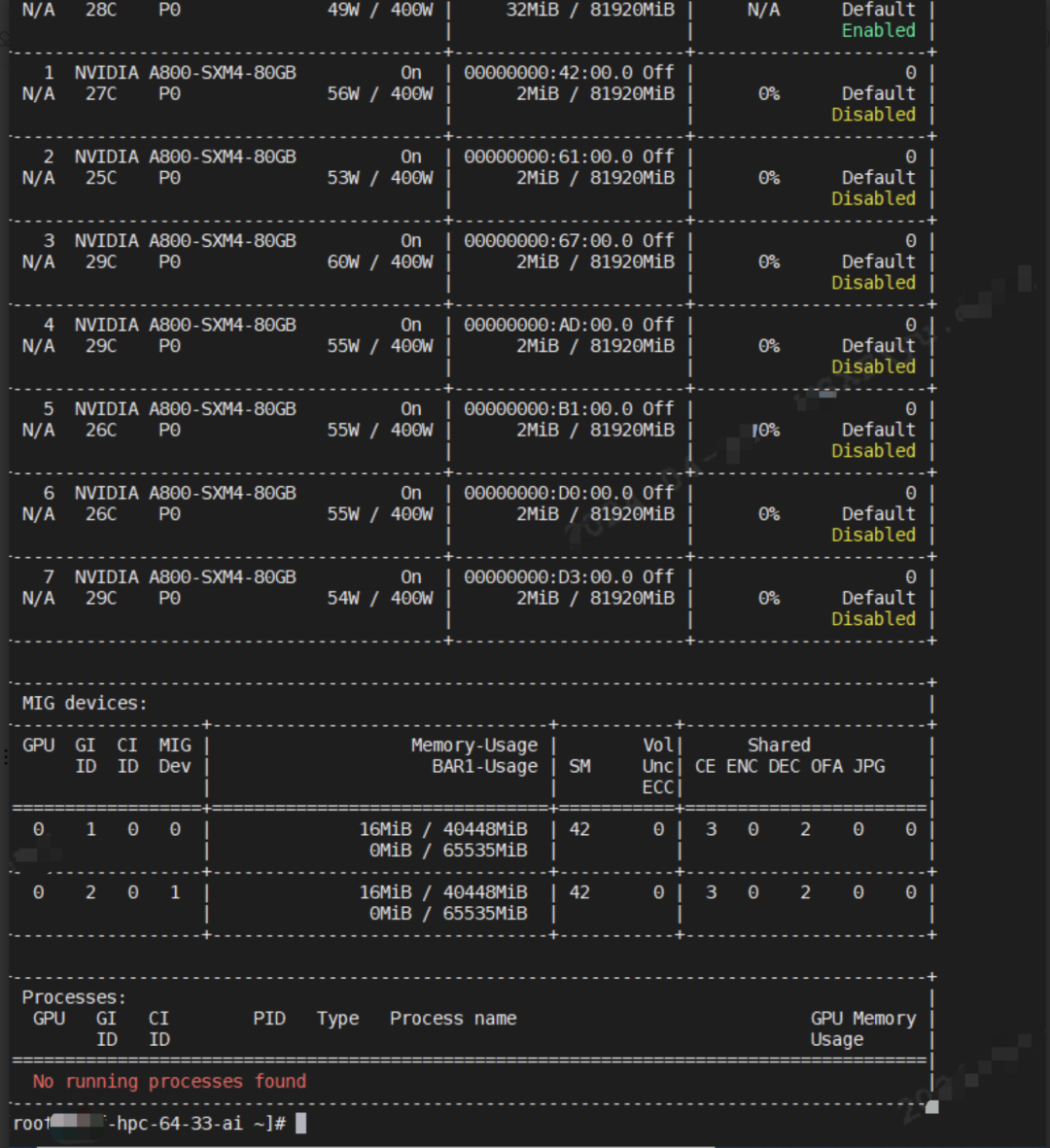Select the 'Type' column header

point(337,1019)
